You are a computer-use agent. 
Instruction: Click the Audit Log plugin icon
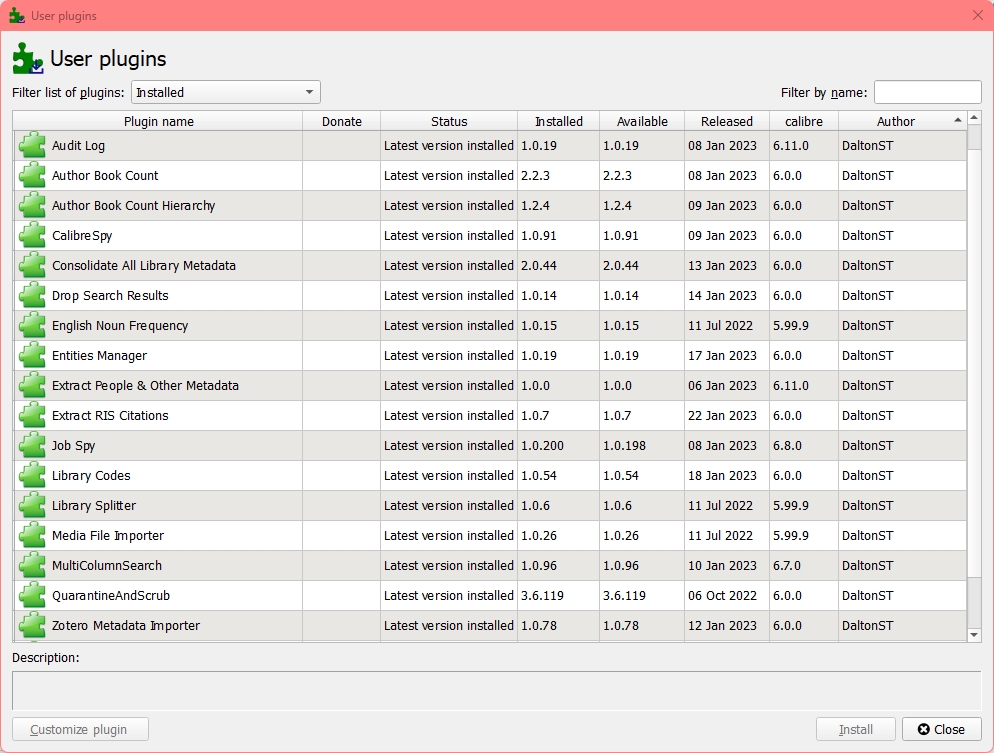pos(32,145)
